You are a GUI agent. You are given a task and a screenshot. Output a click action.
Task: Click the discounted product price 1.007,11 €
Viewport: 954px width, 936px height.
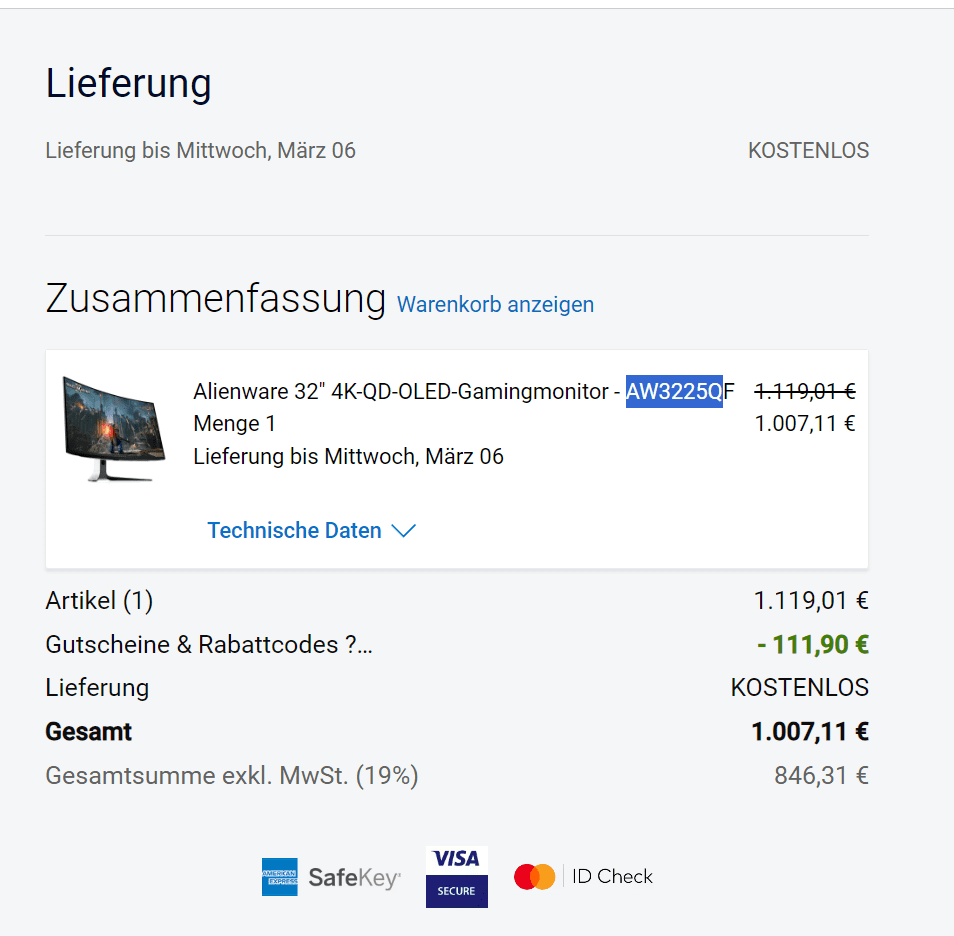point(805,424)
